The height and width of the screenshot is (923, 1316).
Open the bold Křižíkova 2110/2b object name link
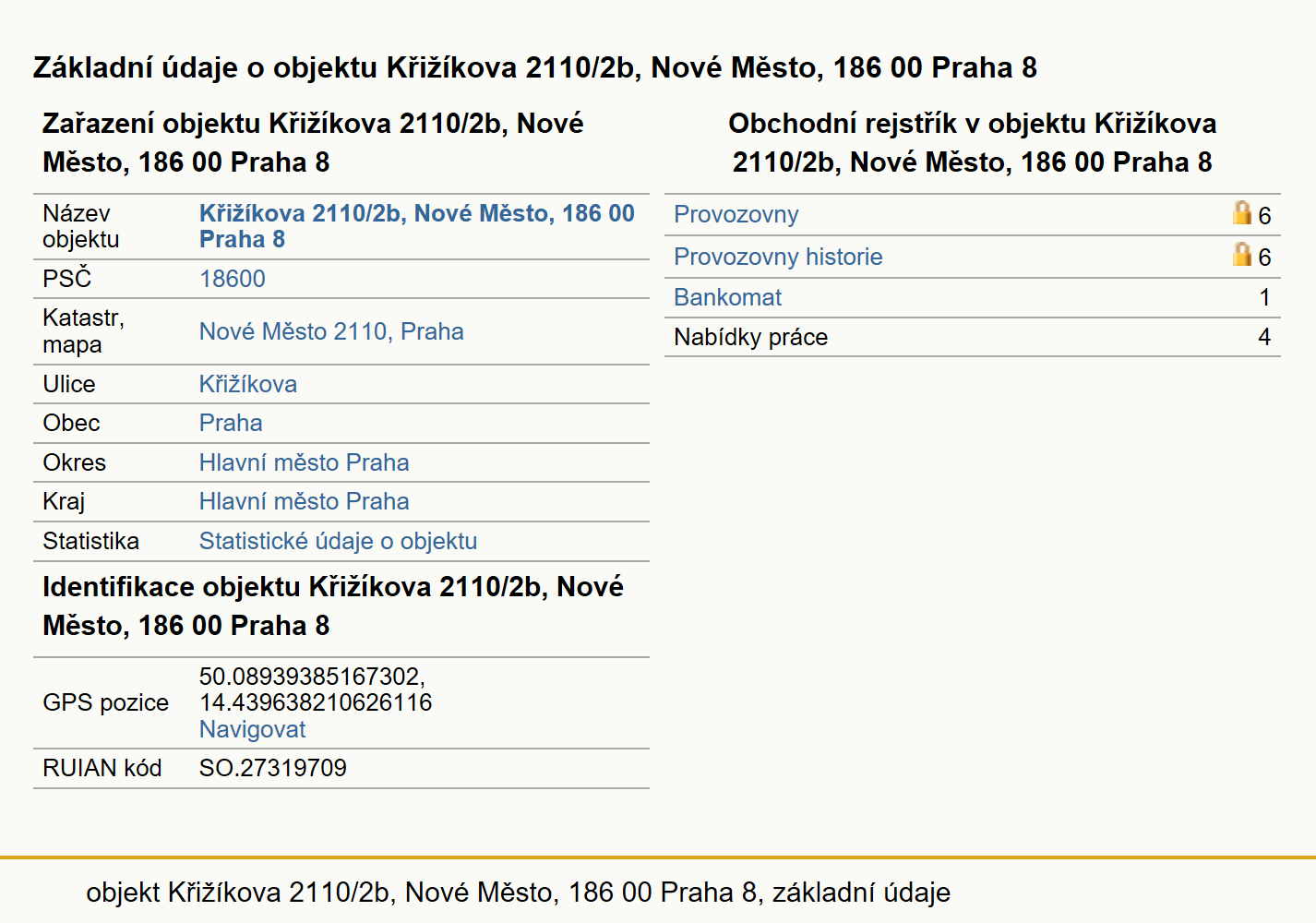(x=417, y=226)
